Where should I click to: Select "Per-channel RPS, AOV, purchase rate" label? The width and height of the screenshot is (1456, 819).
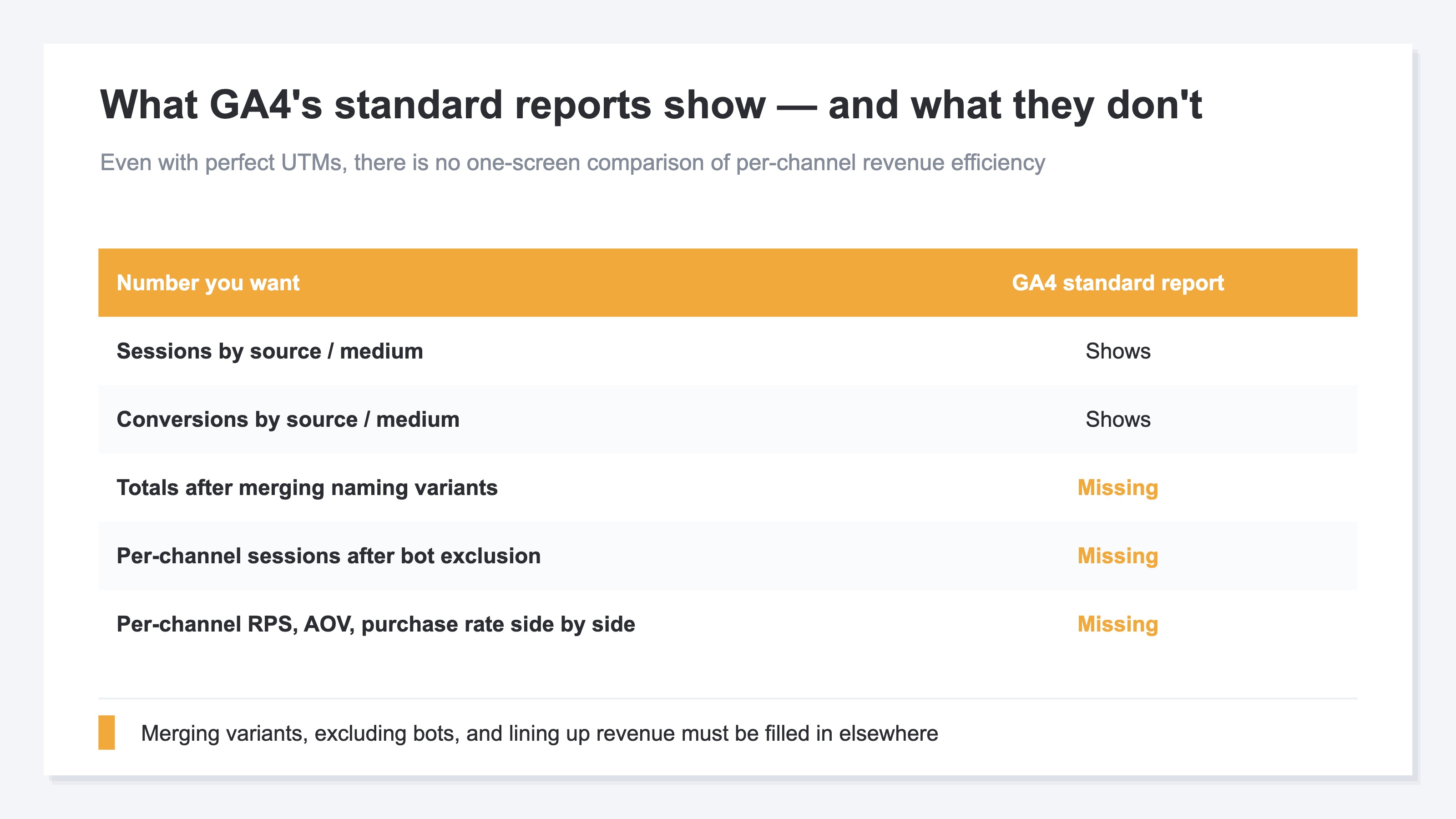pos(376,625)
